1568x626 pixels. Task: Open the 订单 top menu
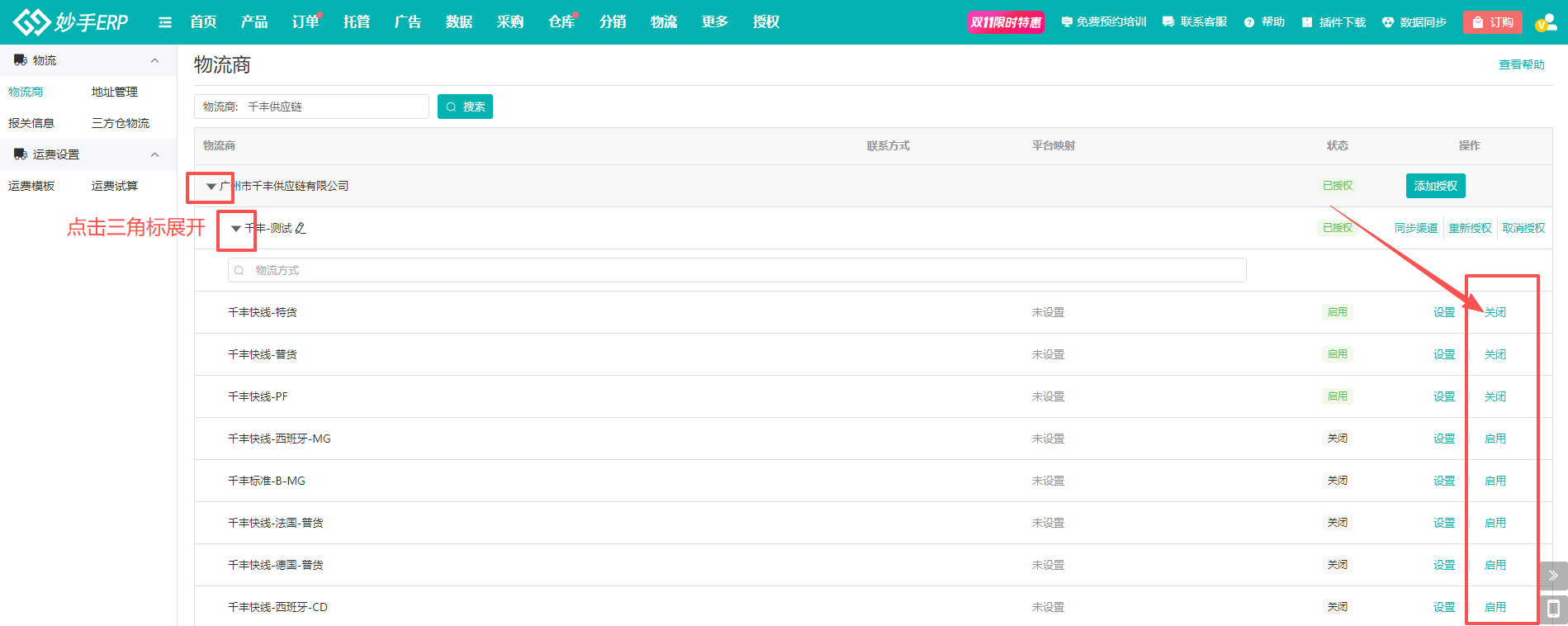point(305,22)
